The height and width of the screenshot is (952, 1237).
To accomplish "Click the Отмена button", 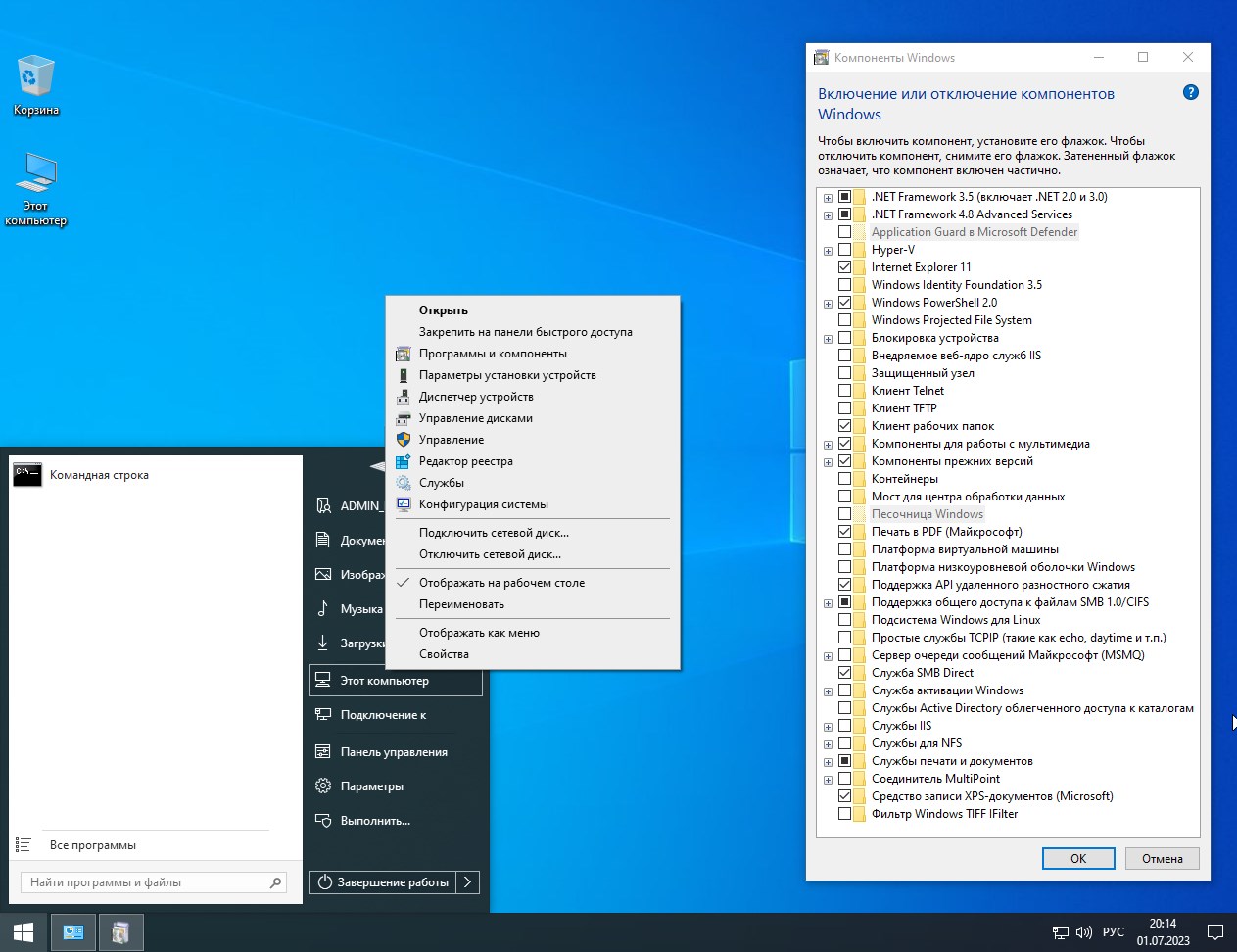I will (x=1162, y=859).
